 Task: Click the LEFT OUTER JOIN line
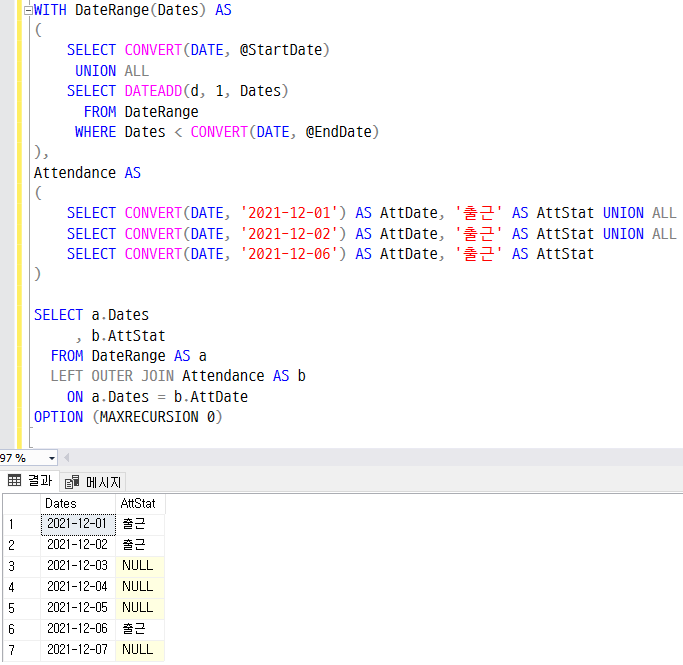coord(178,376)
